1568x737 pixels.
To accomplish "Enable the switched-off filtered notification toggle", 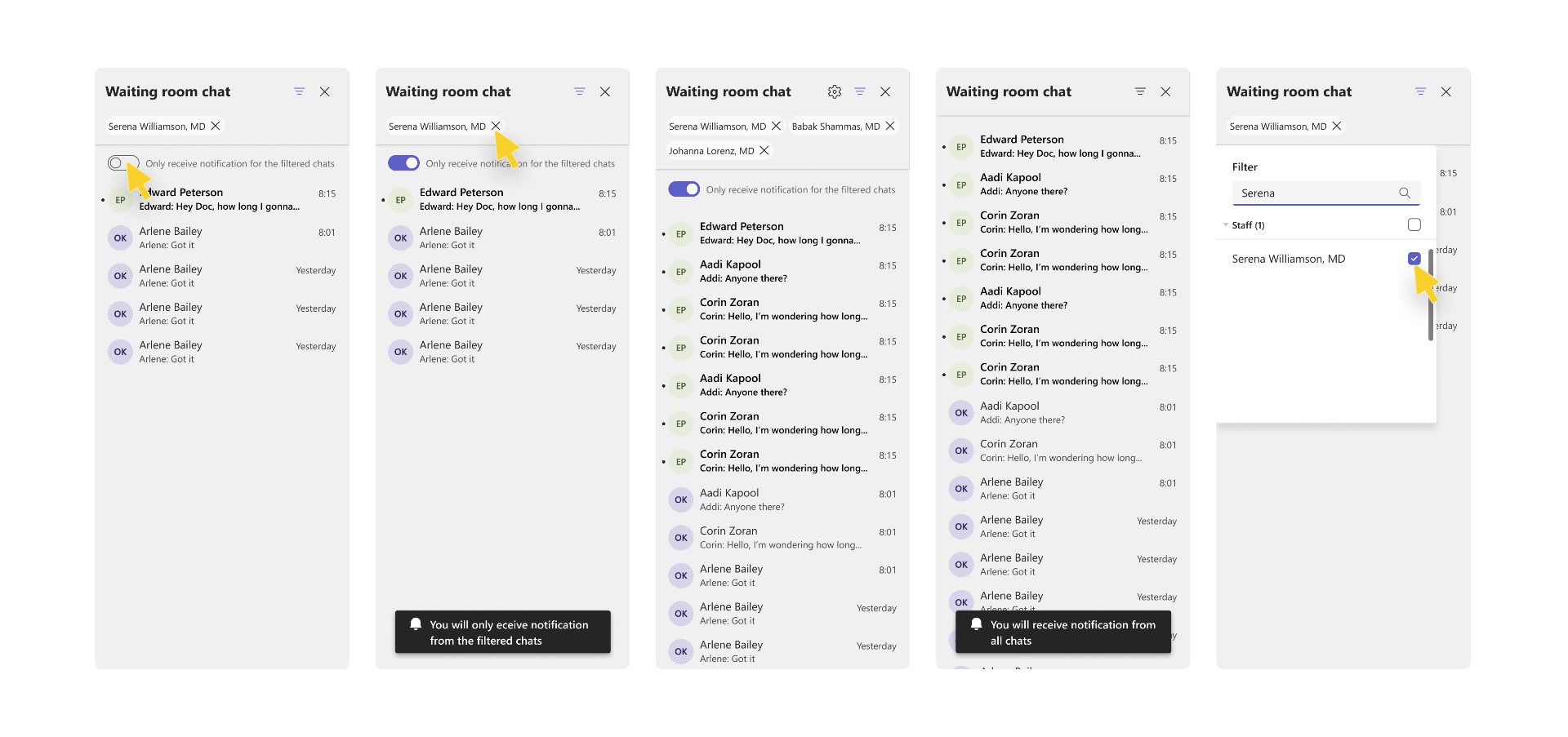I will [x=123, y=163].
